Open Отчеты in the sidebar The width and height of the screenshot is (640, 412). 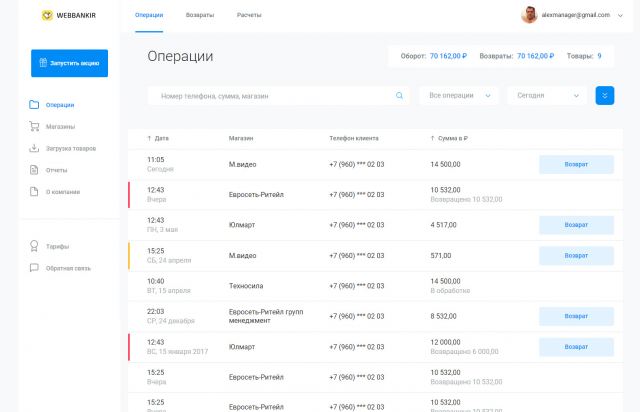coord(56,170)
